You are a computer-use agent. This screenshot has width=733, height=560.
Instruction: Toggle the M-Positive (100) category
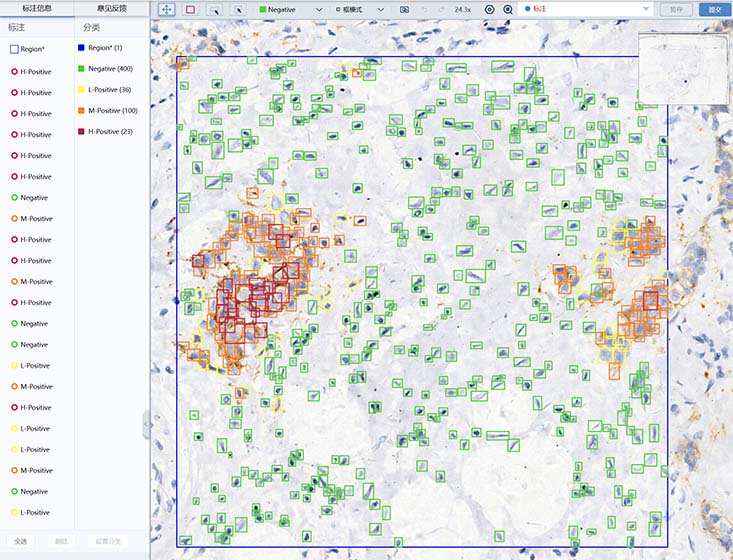click(112, 111)
